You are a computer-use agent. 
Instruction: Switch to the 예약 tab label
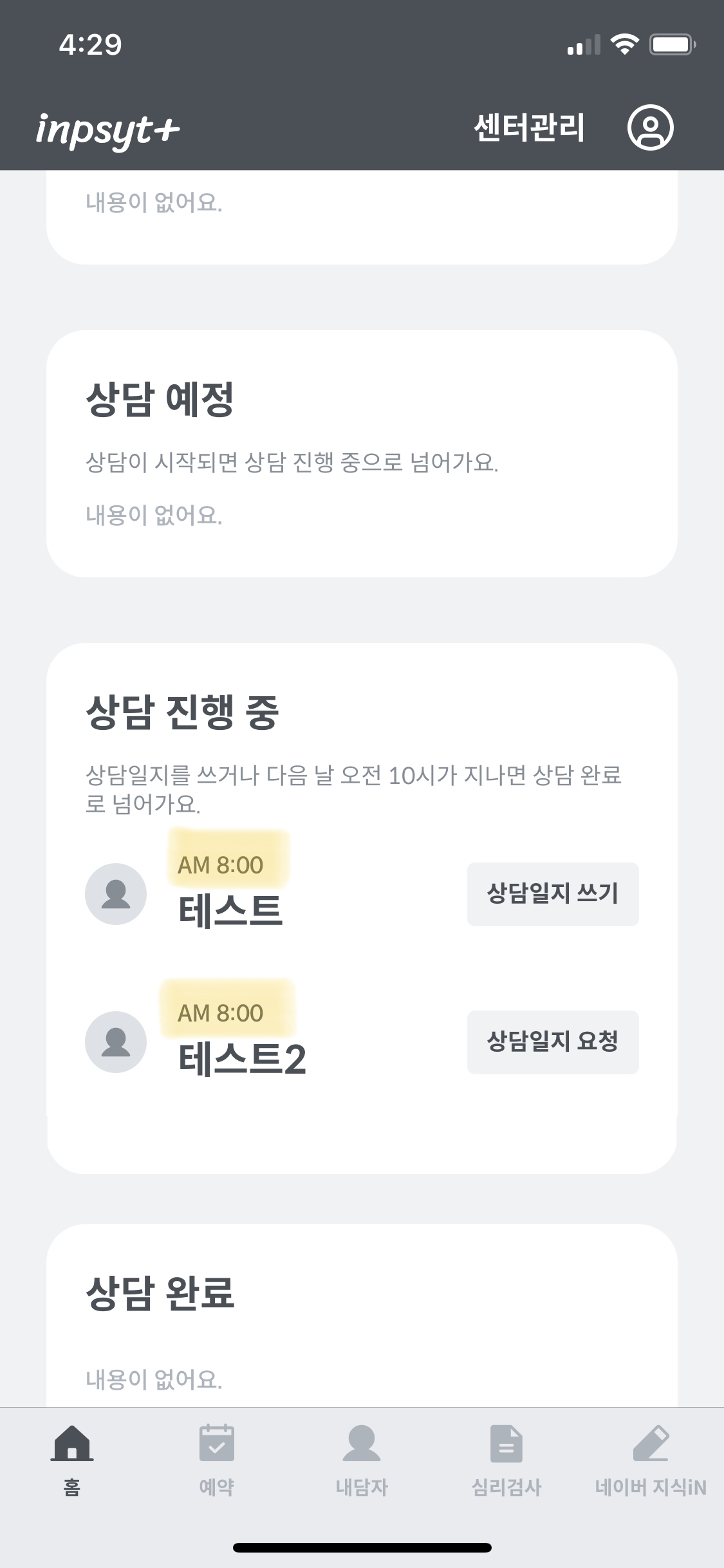click(217, 1487)
